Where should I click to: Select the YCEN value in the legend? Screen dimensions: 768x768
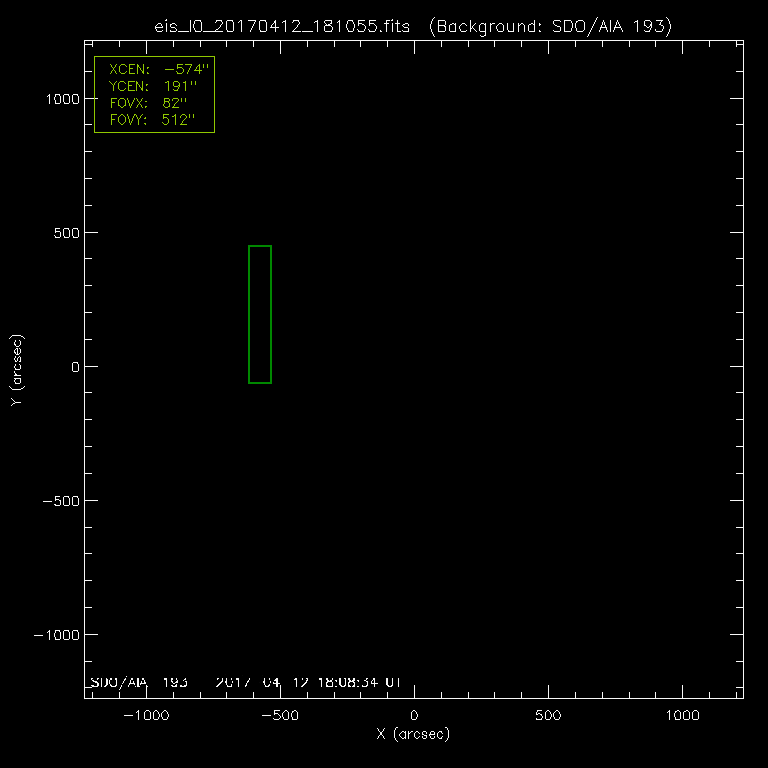(x=180, y=87)
